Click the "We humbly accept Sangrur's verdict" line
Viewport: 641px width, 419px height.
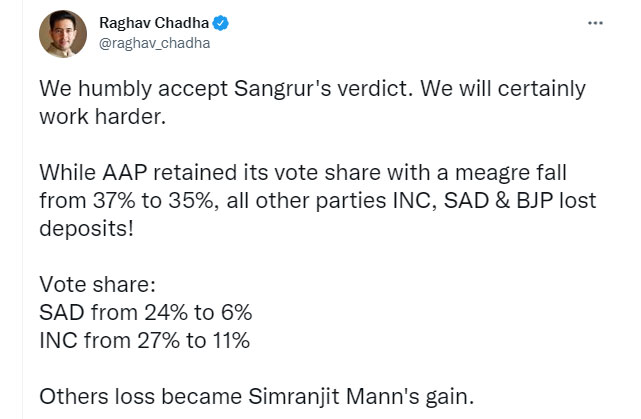(312, 89)
